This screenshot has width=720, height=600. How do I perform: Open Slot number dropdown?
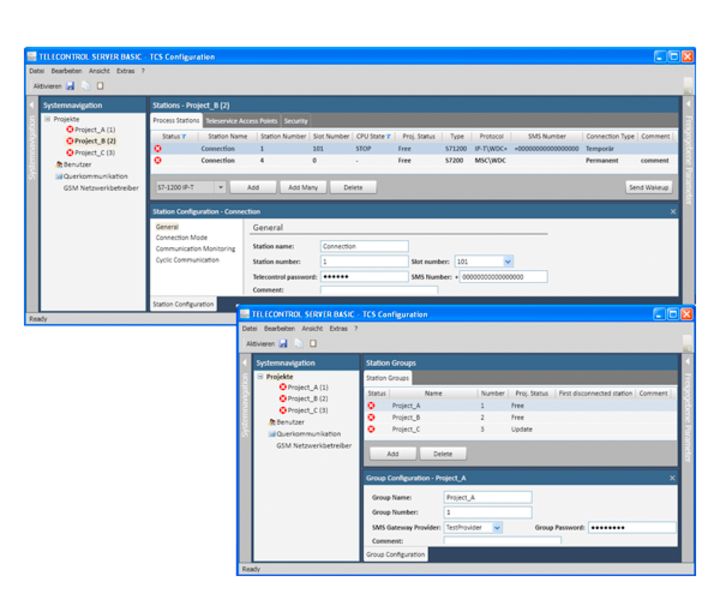coord(507,262)
